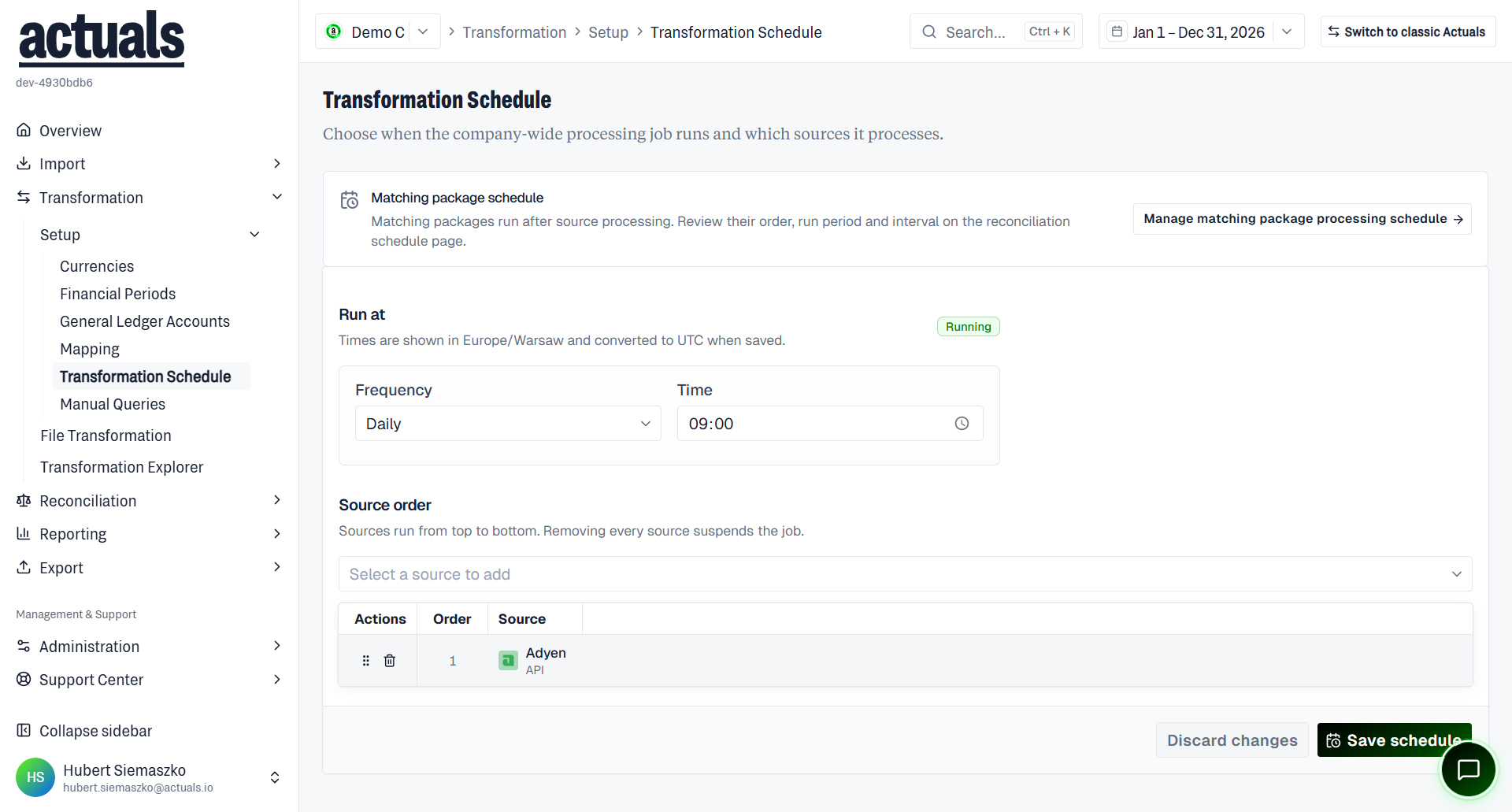Click the Support Center lifebuoy icon

pos(24,679)
